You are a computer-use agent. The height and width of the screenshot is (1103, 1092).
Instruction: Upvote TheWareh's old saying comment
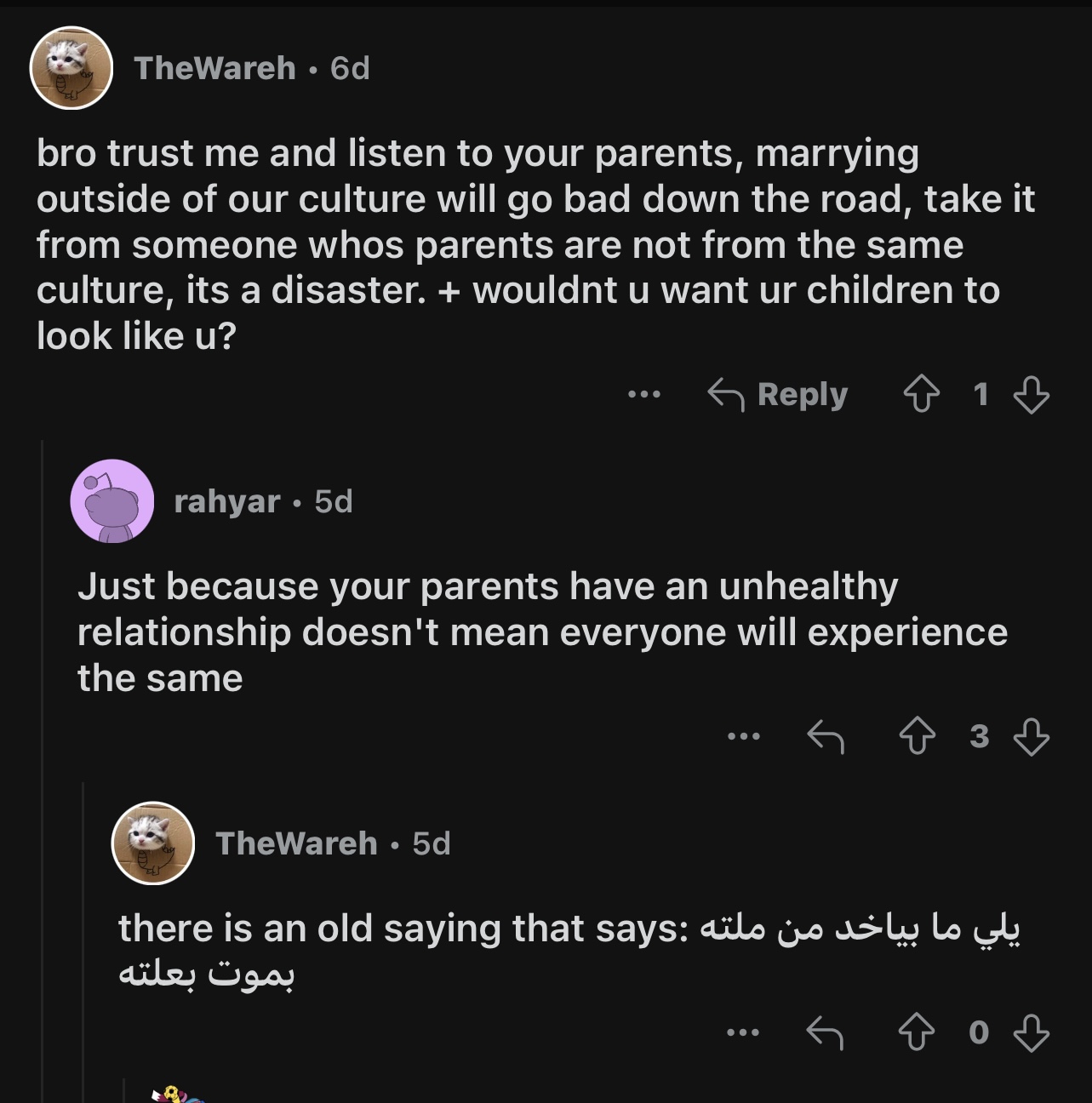(x=917, y=1032)
